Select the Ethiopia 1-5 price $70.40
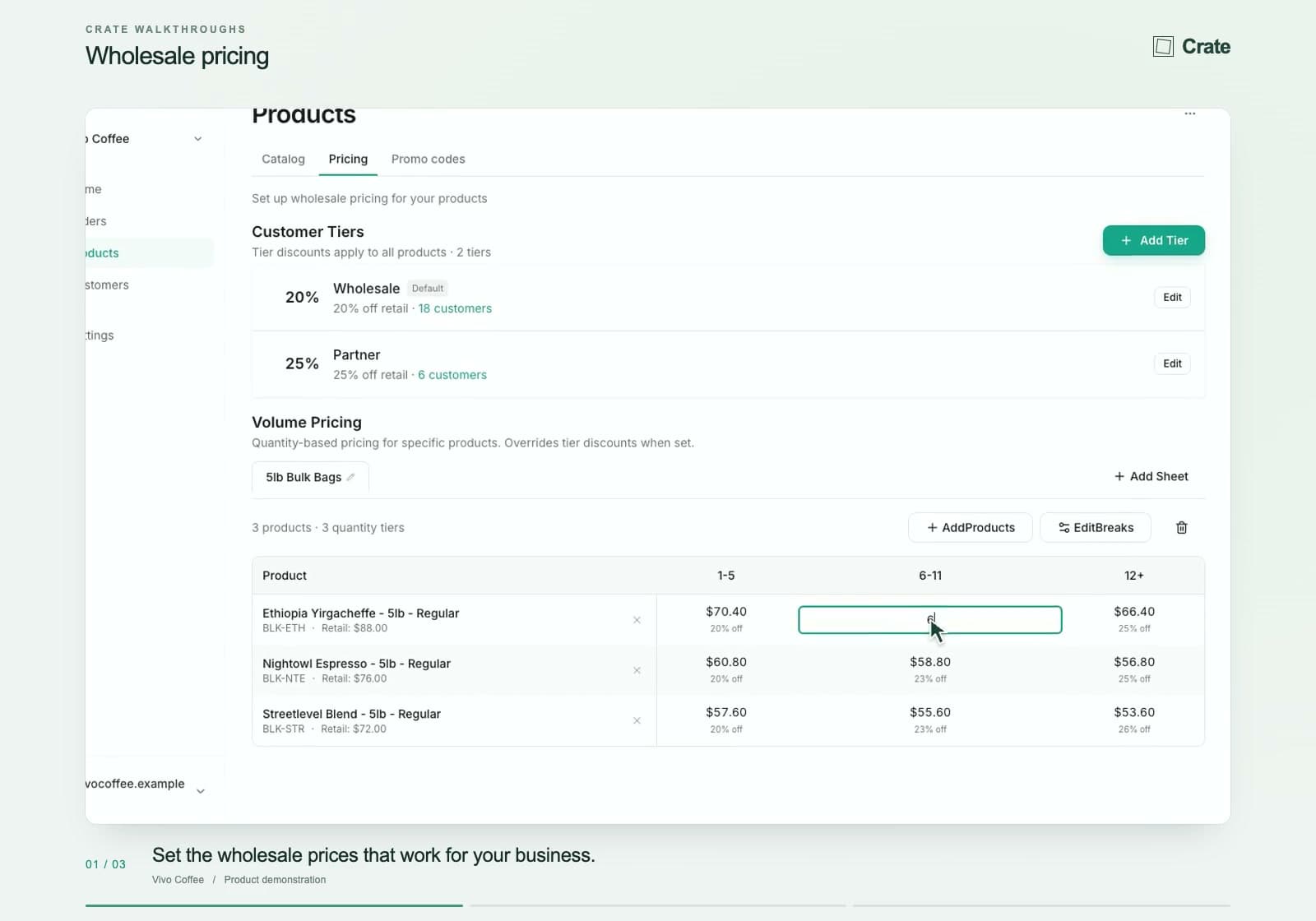 (x=725, y=612)
